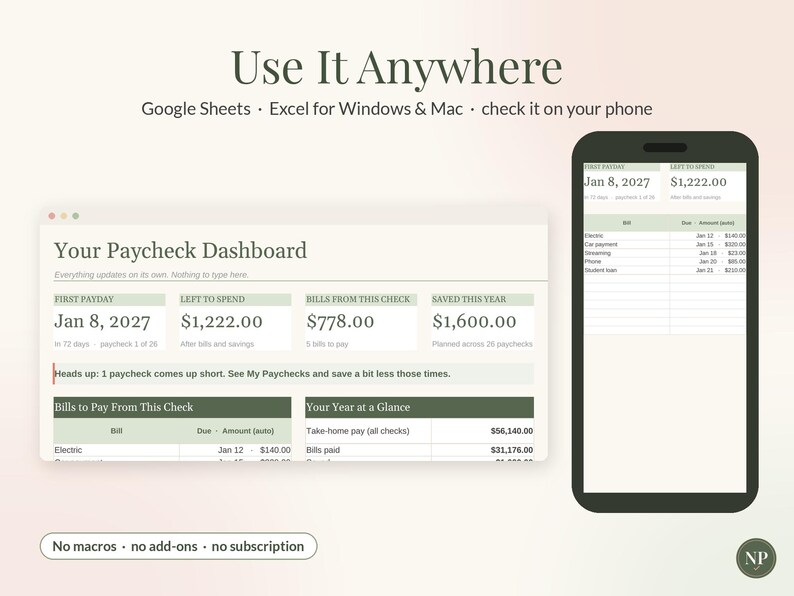
Task: Select the BILLS FROM THIS CHECK header
Action: [361, 299]
